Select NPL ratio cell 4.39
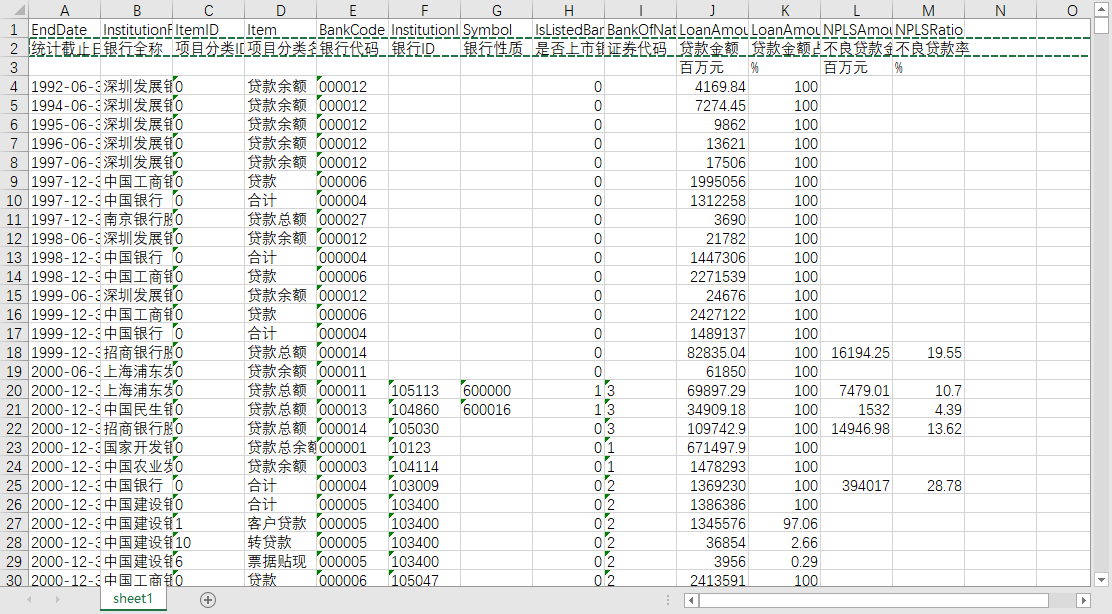1112x614 pixels. 928,410
